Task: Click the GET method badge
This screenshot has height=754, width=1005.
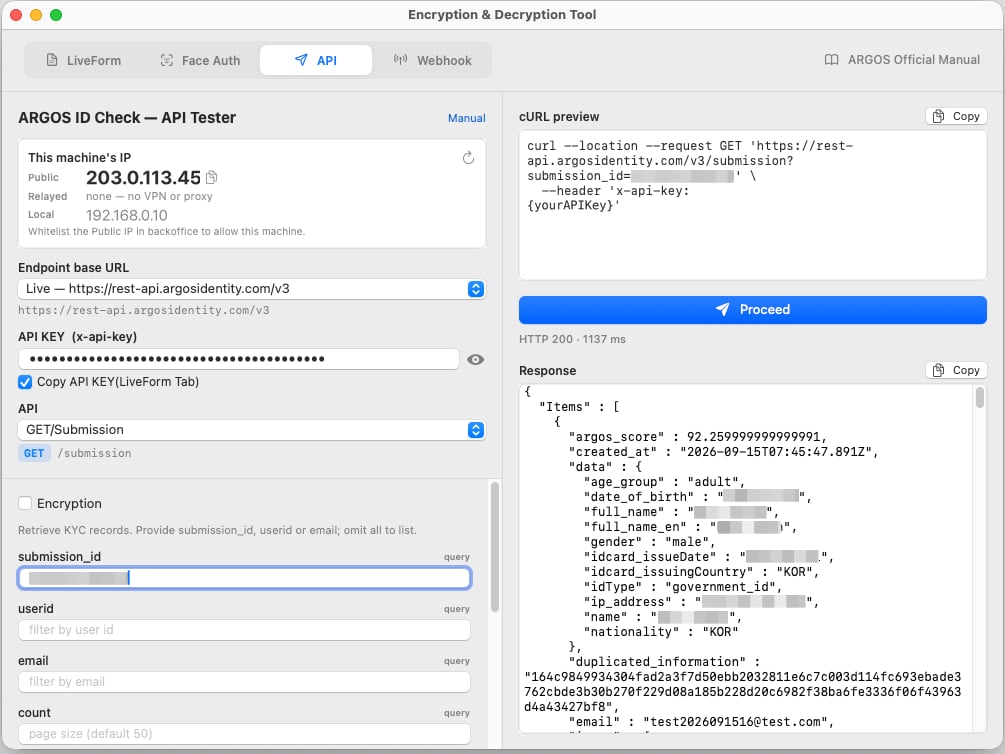Action: point(34,453)
